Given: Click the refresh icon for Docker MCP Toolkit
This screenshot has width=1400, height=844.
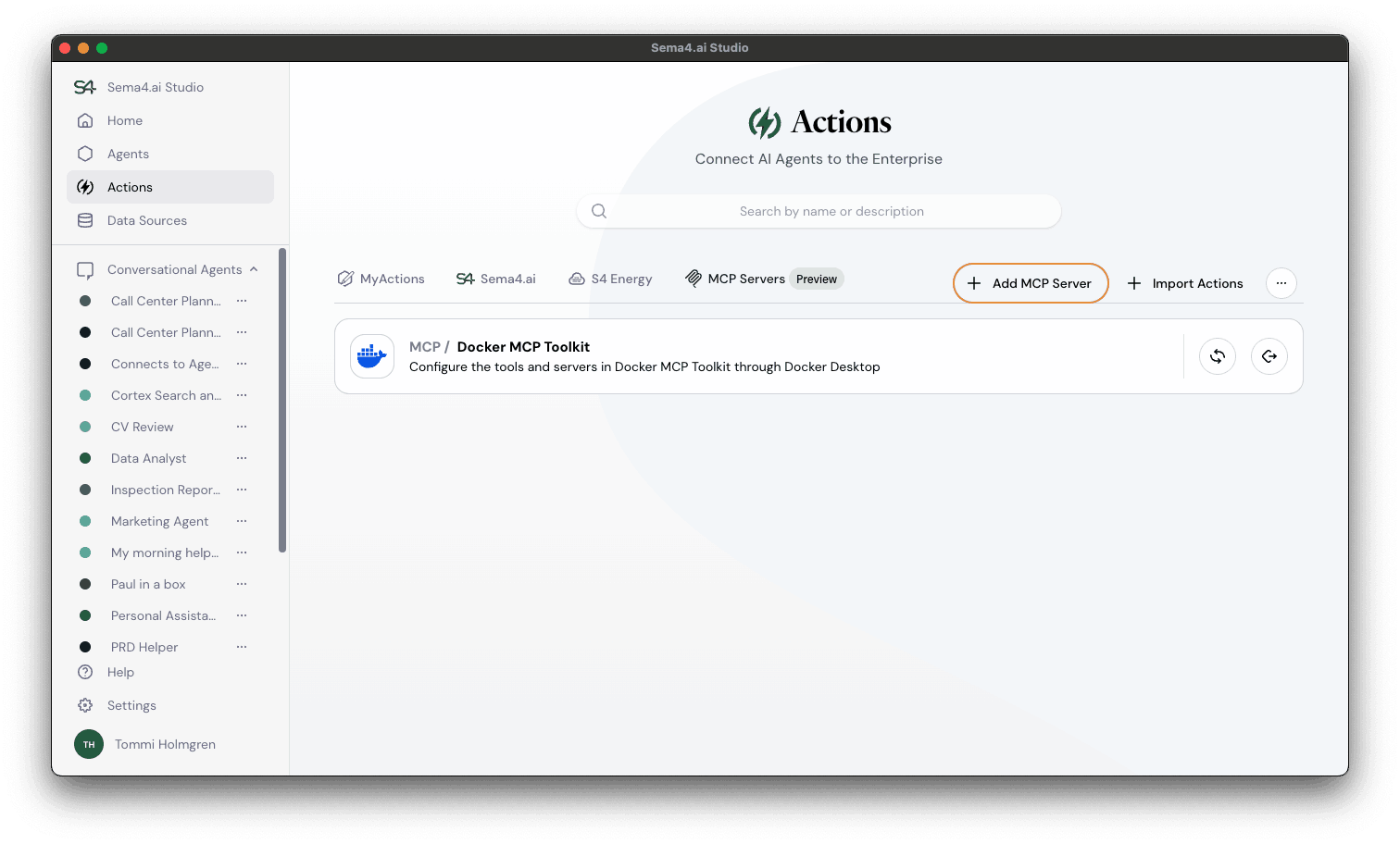Looking at the screenshot, I should pyautogui.click(x=1217, y=356).
